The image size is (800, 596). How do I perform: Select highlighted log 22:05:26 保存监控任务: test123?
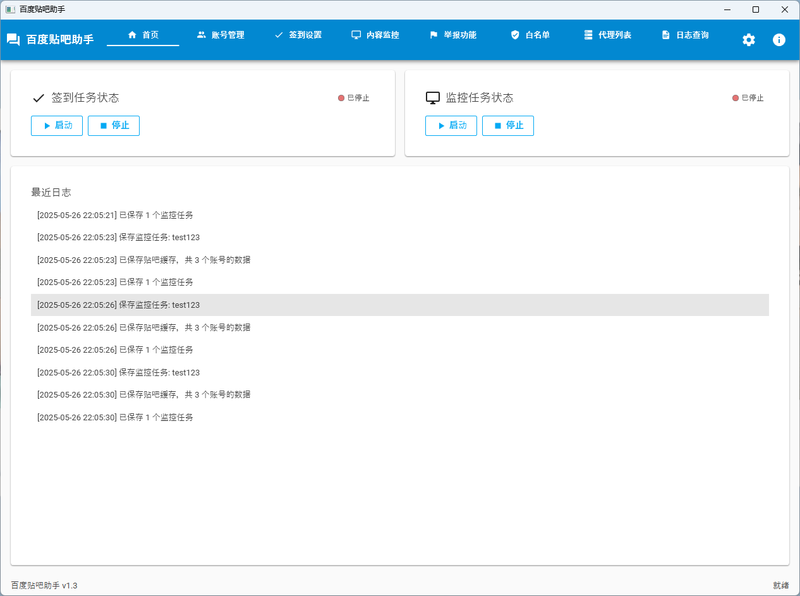400,305
